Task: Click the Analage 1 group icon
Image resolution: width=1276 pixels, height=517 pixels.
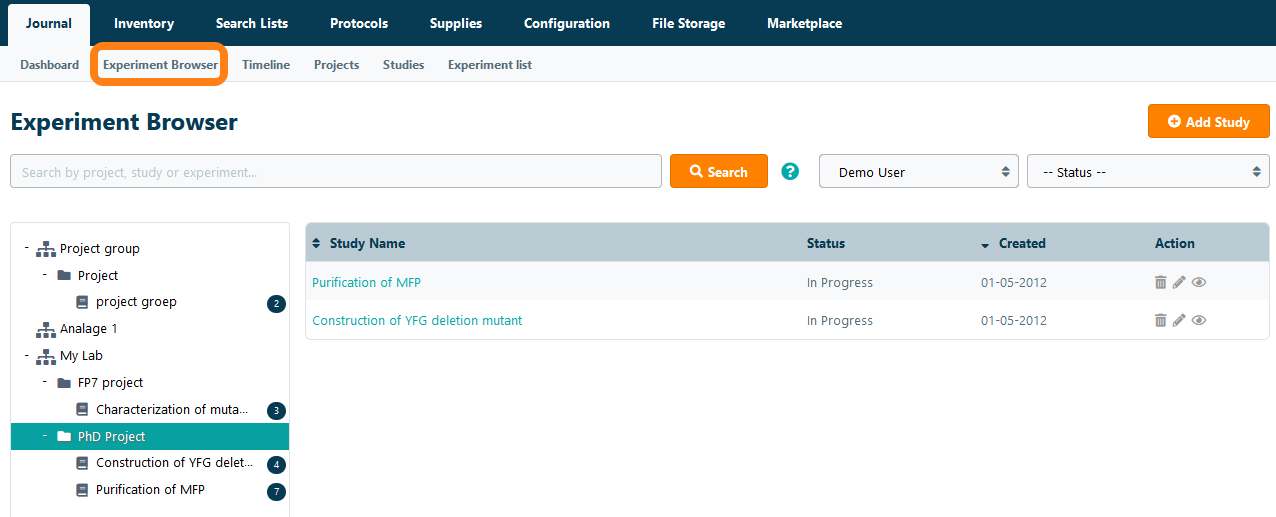Action: point(46,329)
